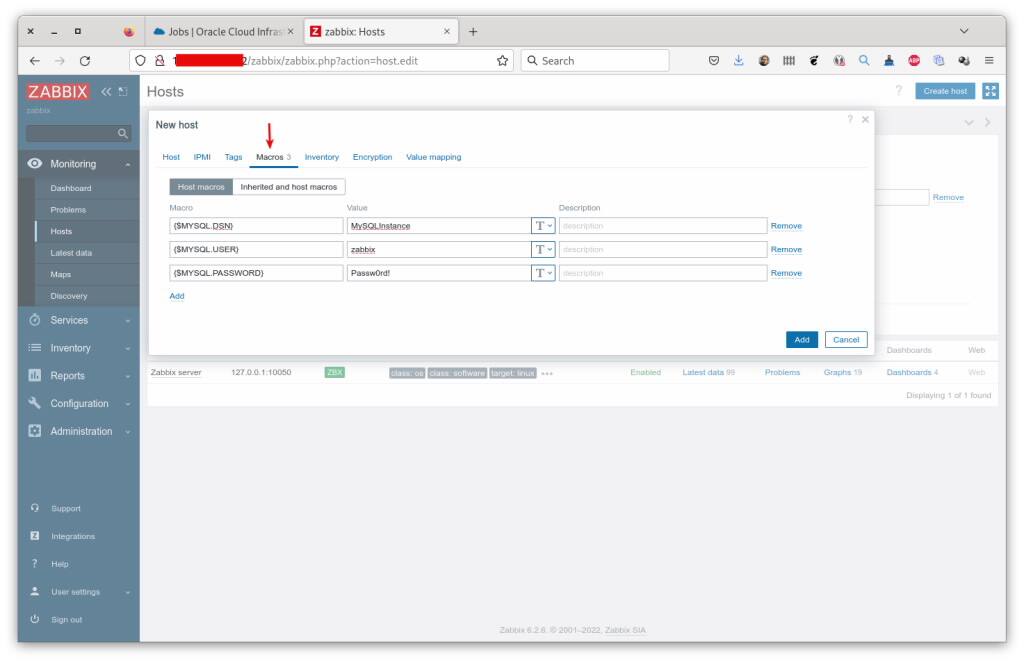This screenshot has width=1024, height=662.
Task: Click the Sign out power icon
Action: pyautogui.click(x=35, y=620)
